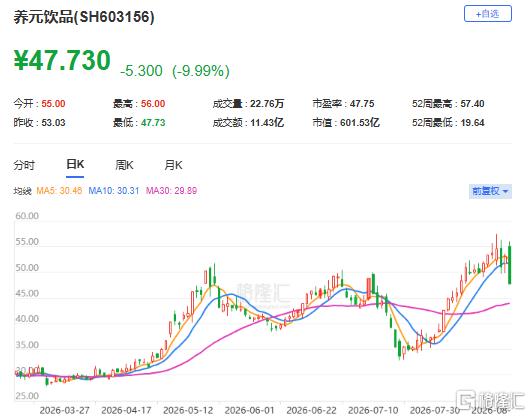
Task: Click the MA30: 29.89 indicator label
Action: (171, 191)
